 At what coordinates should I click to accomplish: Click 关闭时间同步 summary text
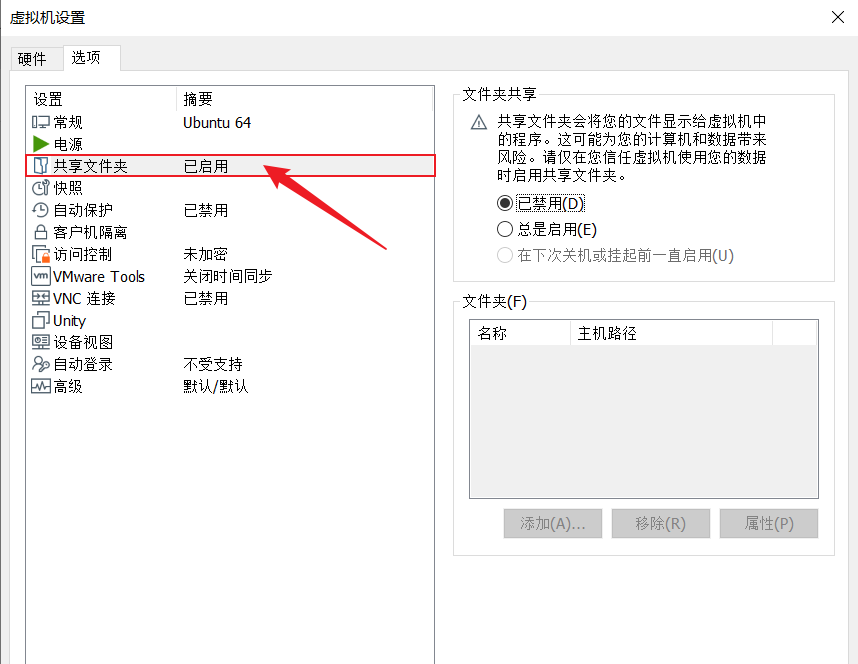click(x=228, y=276)
